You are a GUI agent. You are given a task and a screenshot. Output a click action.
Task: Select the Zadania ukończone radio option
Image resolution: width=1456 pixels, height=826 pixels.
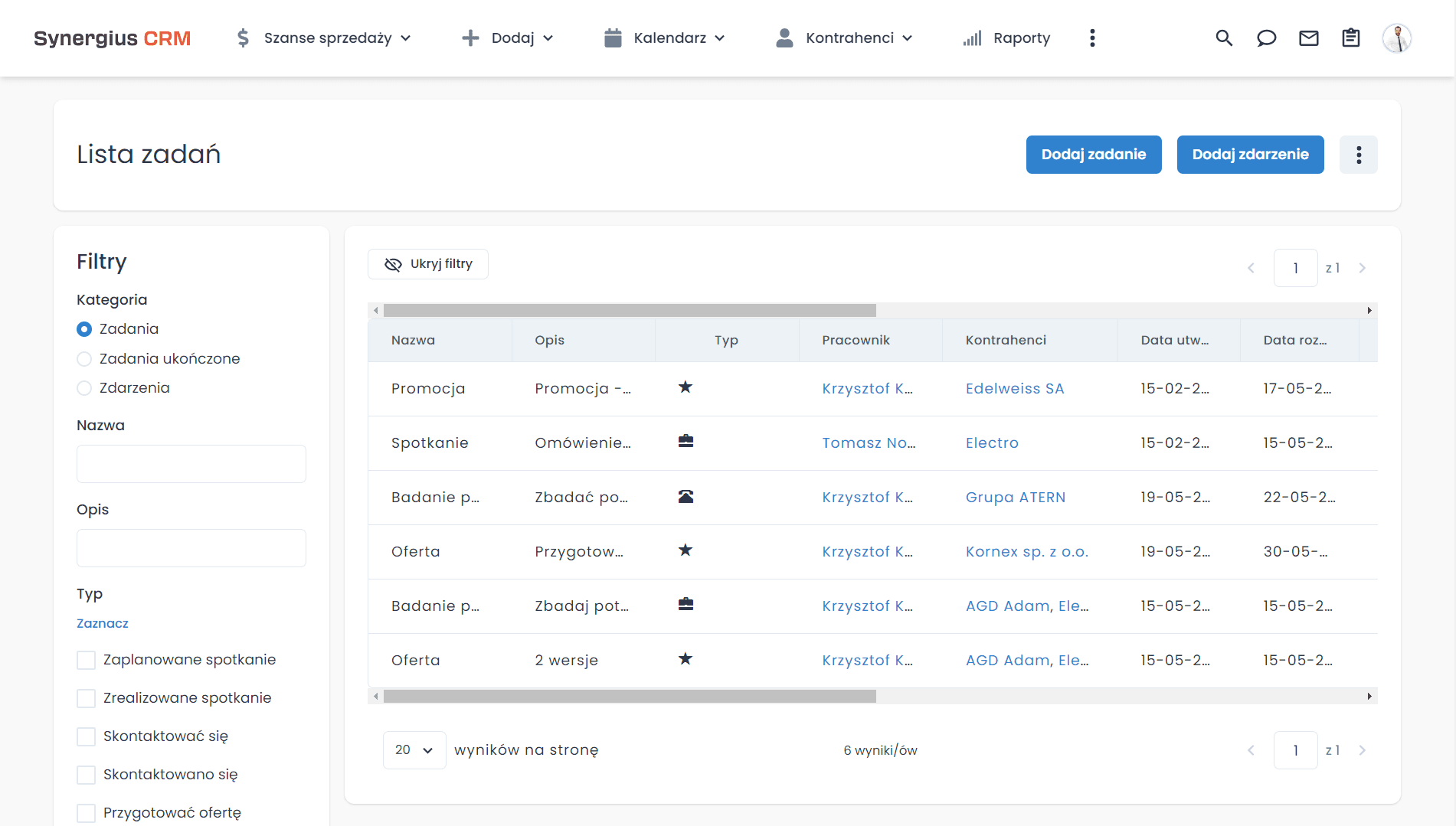84,359
